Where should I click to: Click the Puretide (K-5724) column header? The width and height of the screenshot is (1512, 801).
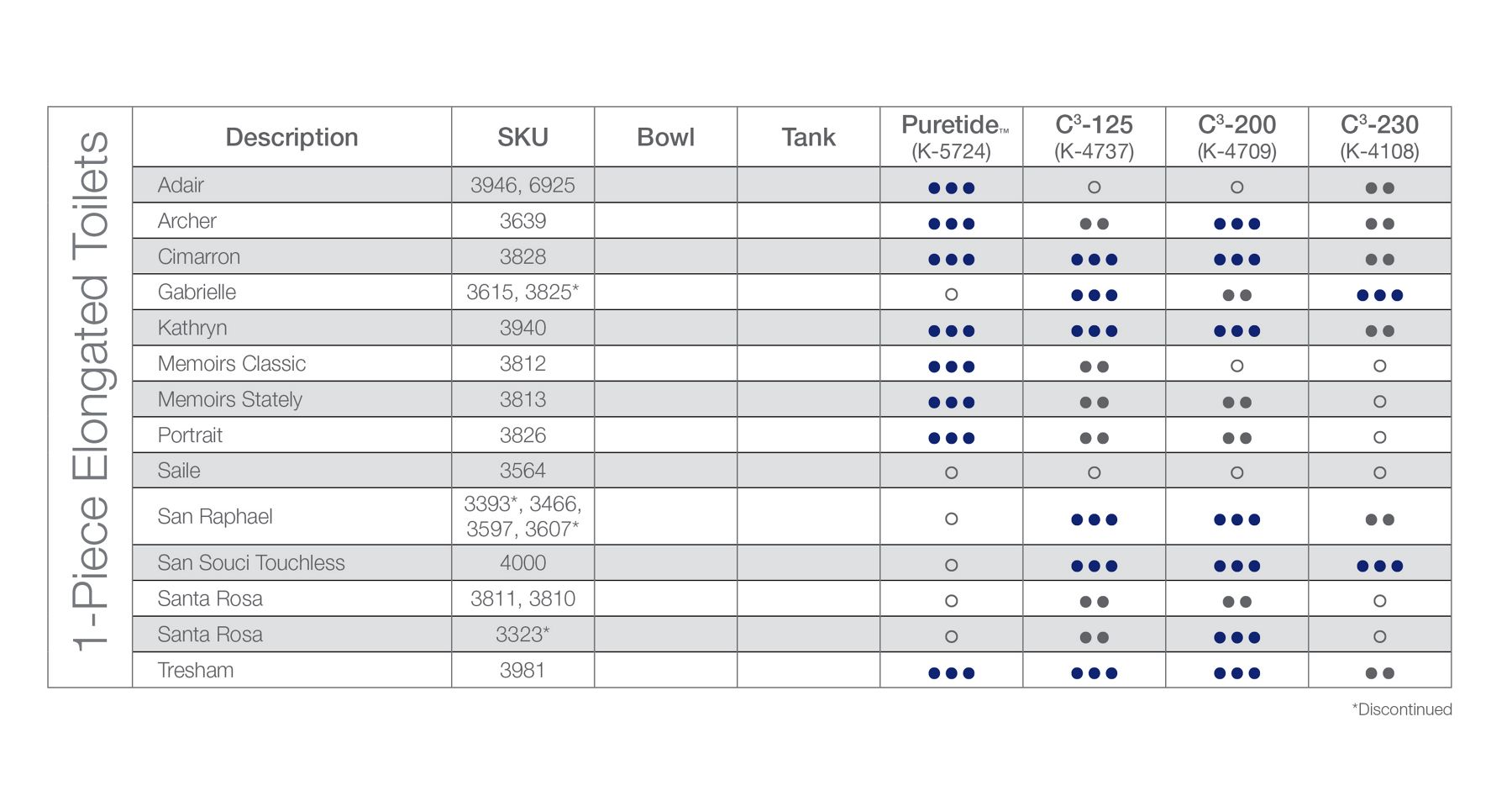(x=951, y=137)
